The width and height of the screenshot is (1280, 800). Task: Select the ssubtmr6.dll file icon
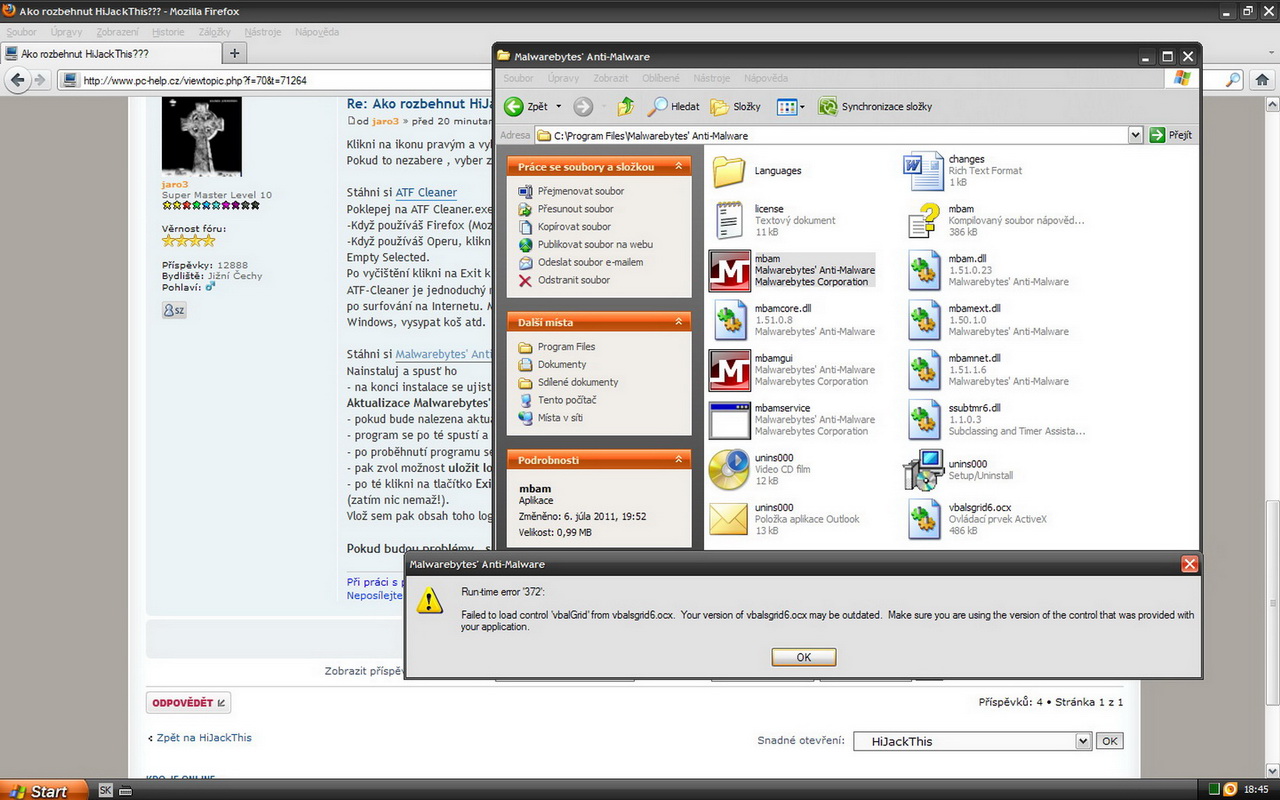click(x=923, y=420)
